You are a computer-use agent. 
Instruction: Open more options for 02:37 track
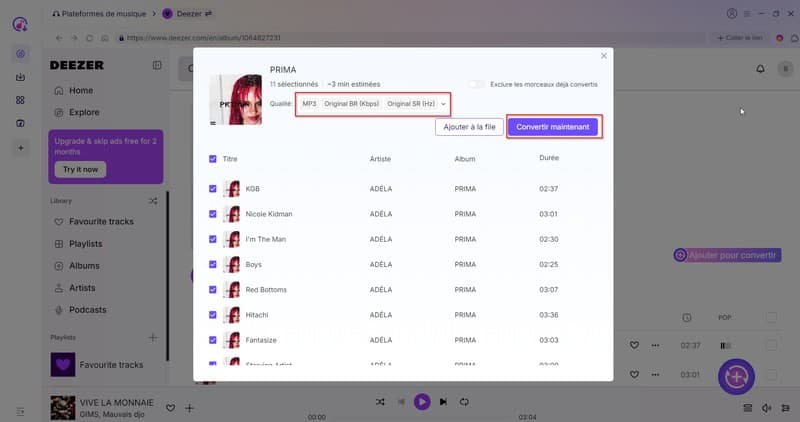[x=655, y=345]
